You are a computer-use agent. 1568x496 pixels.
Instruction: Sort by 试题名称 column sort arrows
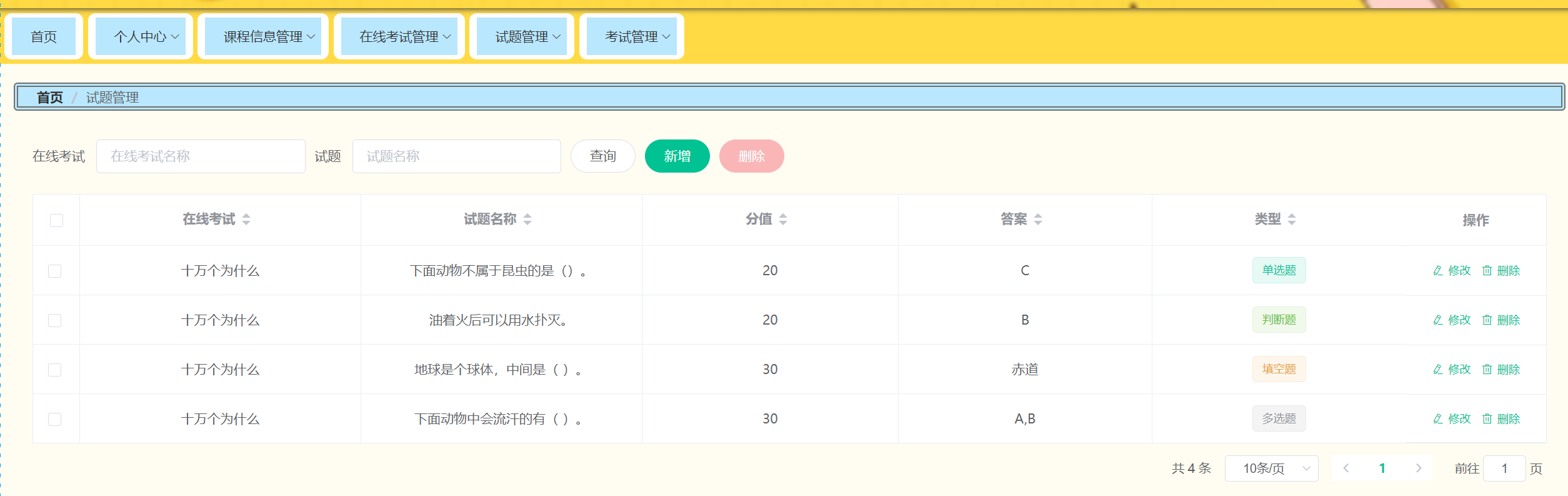pos(527,219)
